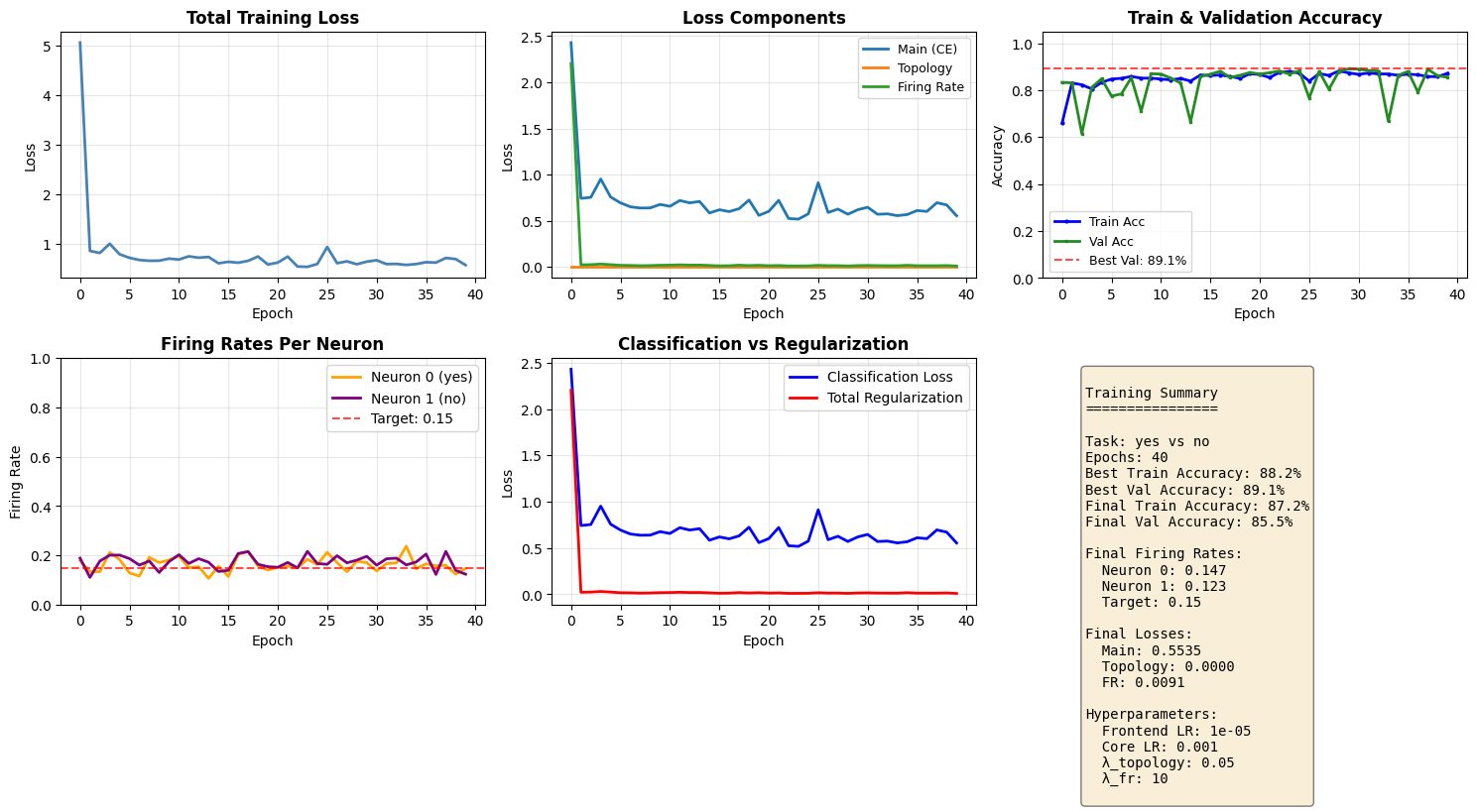The image size is (1476, 812).
Task: Select the 'Neuron 0 (yes)' legend entry
Action: click(x=422, y=377)
